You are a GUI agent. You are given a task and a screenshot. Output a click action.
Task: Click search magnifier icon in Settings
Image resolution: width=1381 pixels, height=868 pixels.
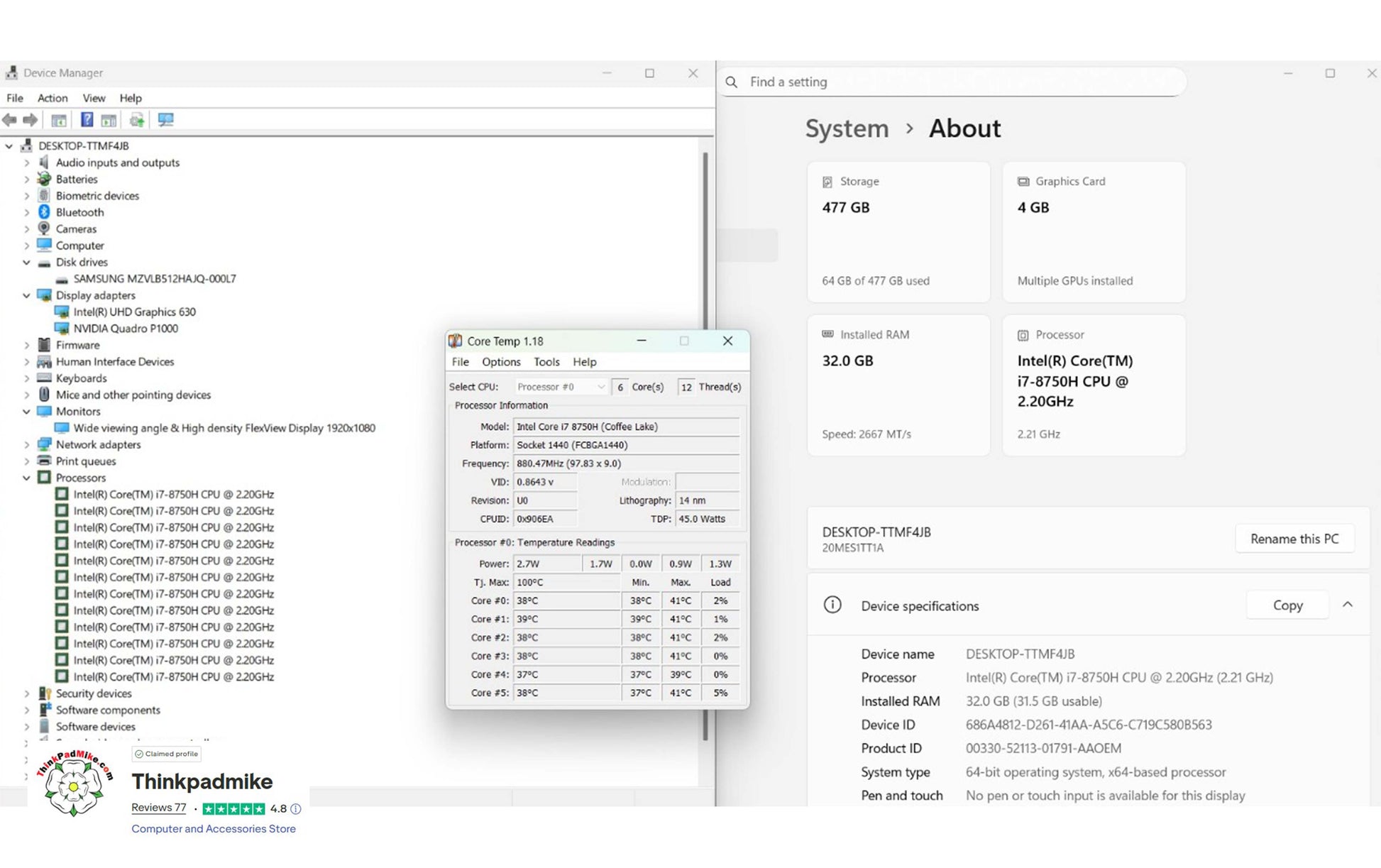coord(732,82)
